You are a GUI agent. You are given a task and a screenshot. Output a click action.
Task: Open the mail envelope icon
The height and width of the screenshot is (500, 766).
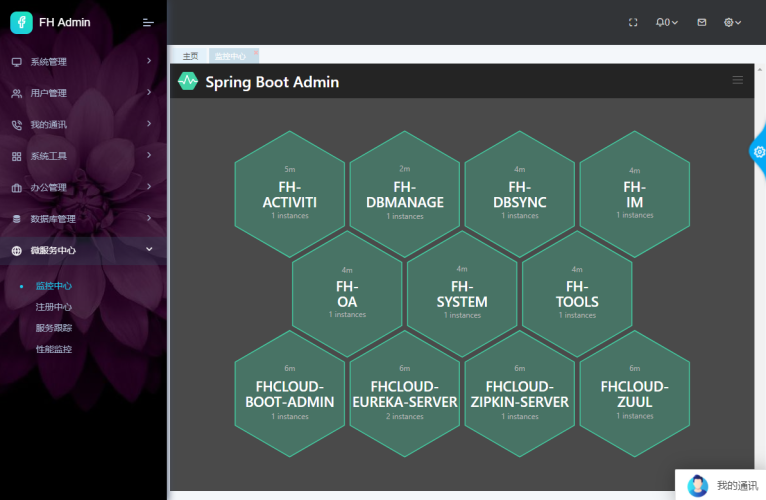click(701, 22)
